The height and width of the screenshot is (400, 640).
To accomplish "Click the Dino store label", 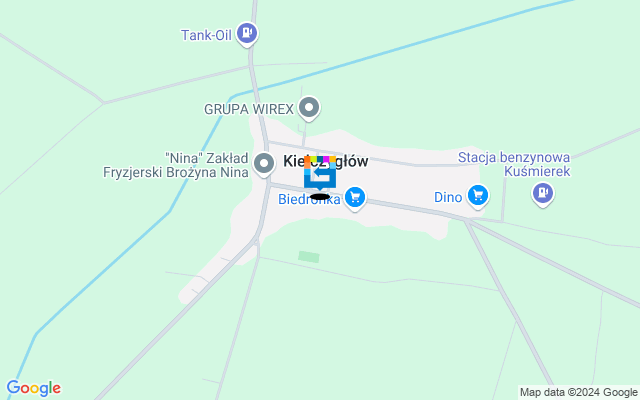I will [x=448, y=197].
